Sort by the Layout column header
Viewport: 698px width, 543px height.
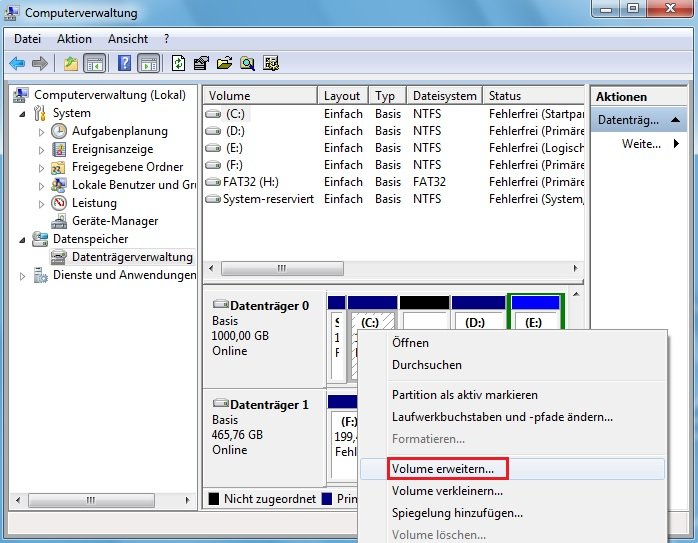coord(343,96)
